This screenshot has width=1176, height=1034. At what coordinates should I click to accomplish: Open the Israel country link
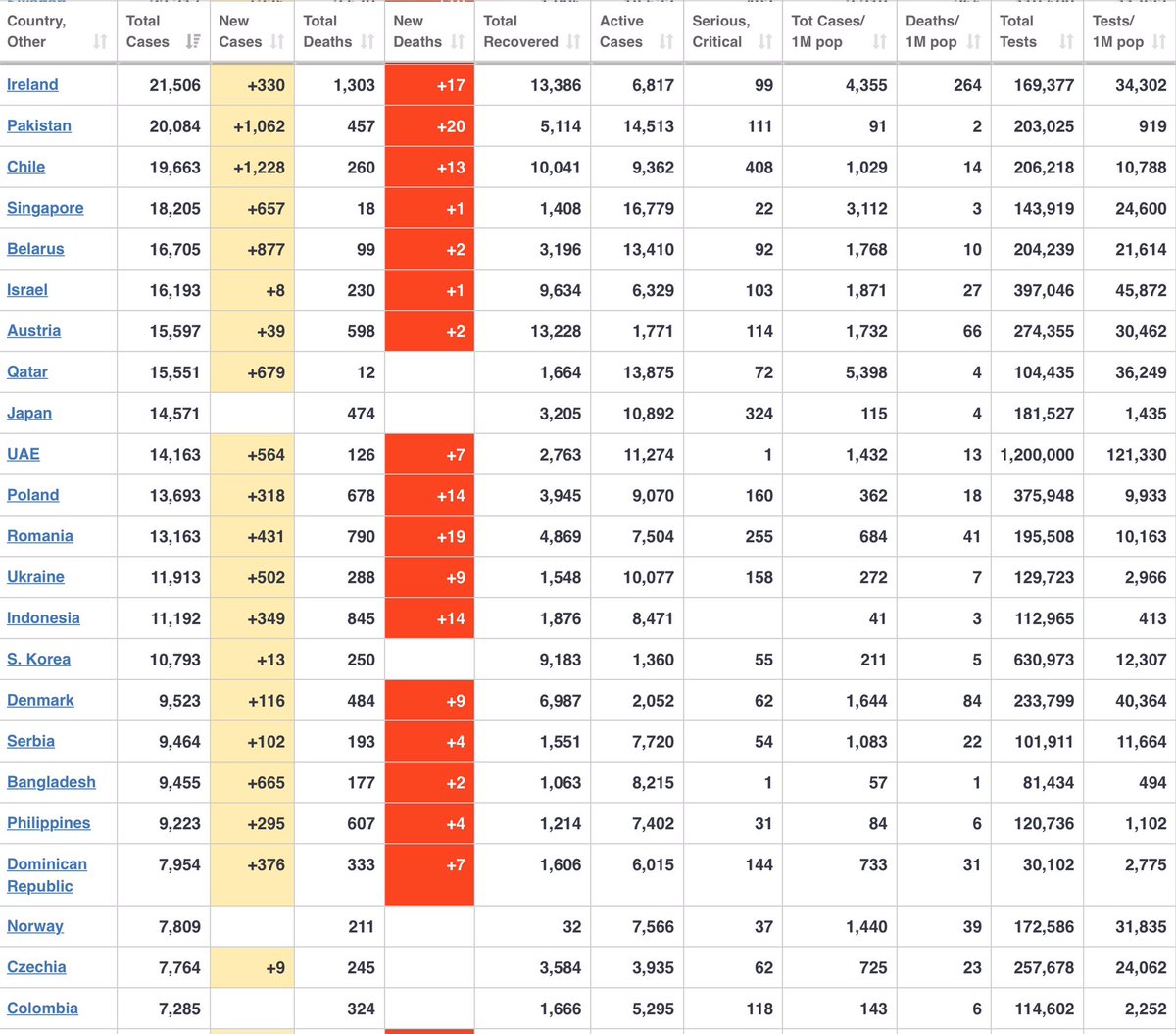click(27, 290)
